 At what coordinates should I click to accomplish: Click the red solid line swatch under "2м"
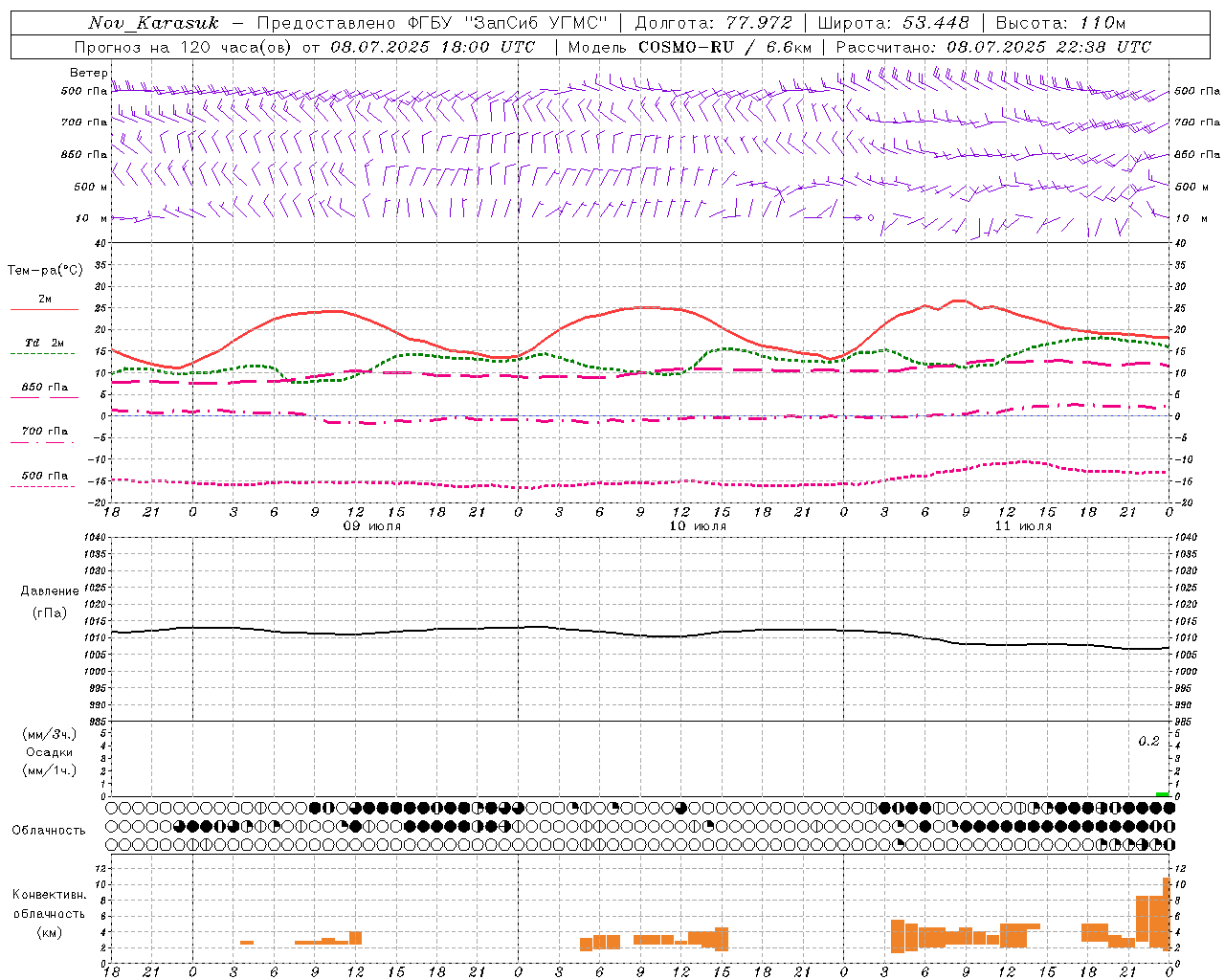tap(44, 310)
